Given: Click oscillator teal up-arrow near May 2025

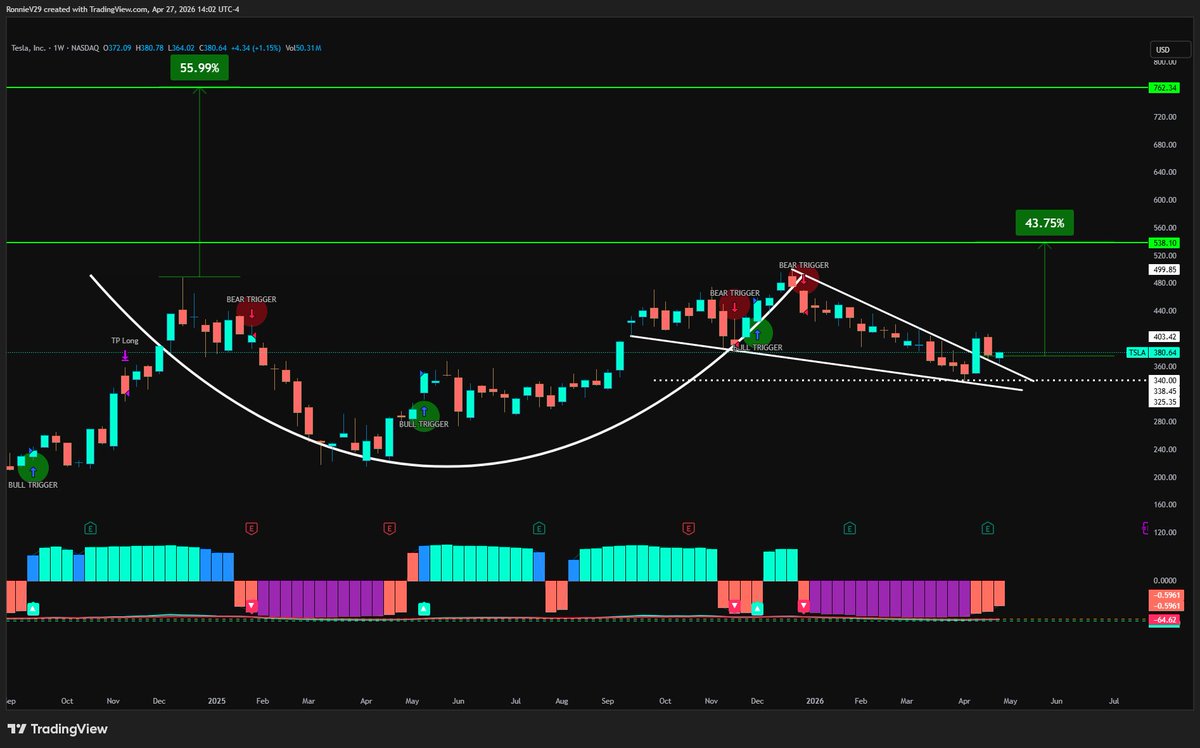Looking at the screenshot, I should 424,607.
